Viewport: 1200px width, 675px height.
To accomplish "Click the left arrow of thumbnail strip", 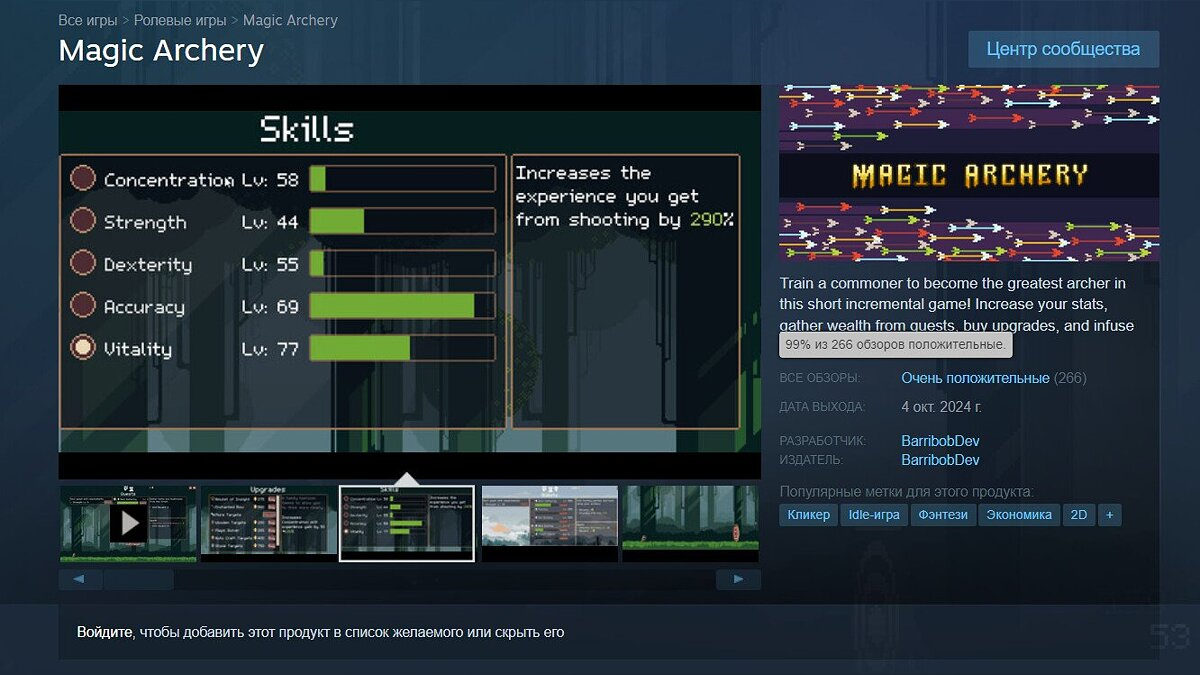I will (80, 579).
